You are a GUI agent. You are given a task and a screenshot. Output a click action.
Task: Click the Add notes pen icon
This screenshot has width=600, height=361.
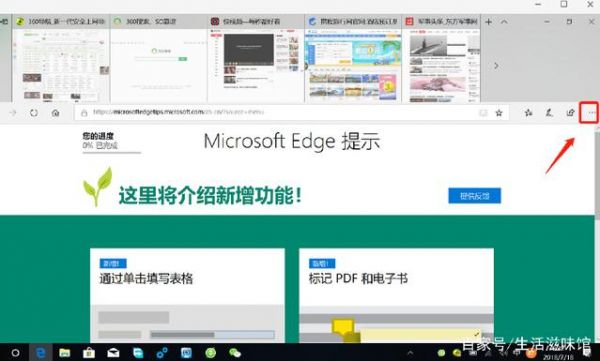pyautogui.click(x=549, y=113)
